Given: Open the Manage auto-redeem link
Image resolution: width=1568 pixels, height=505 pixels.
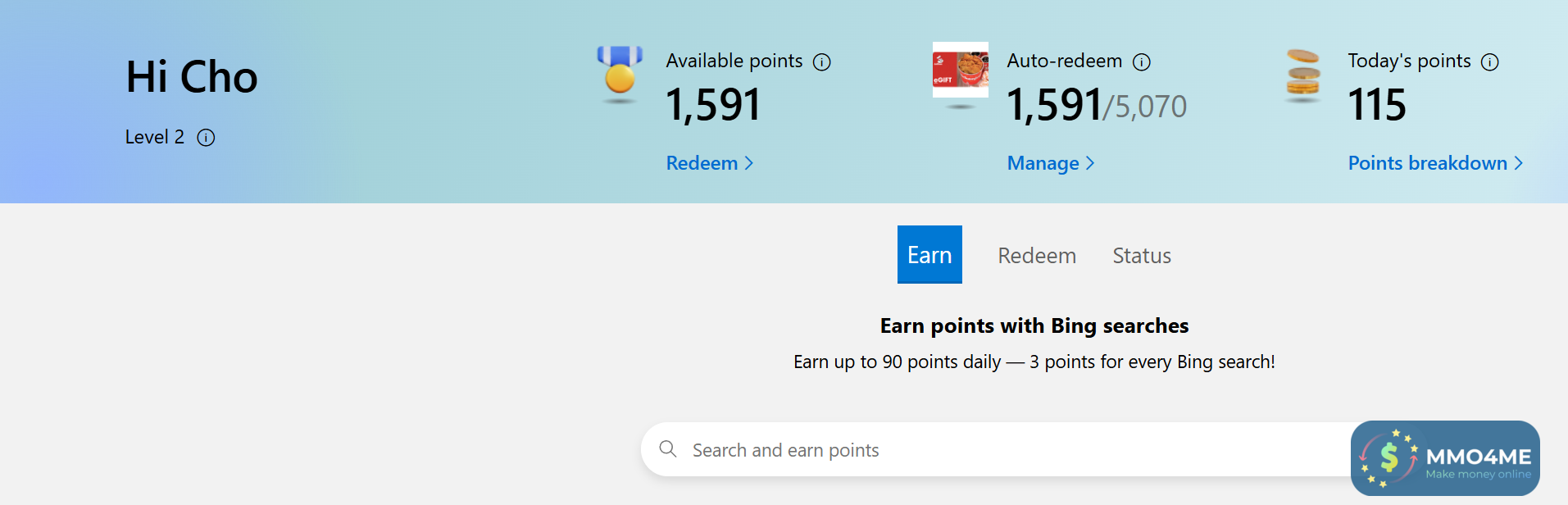Looking at the screenshot, I should pyautogui.click(x=1043, y=163).
